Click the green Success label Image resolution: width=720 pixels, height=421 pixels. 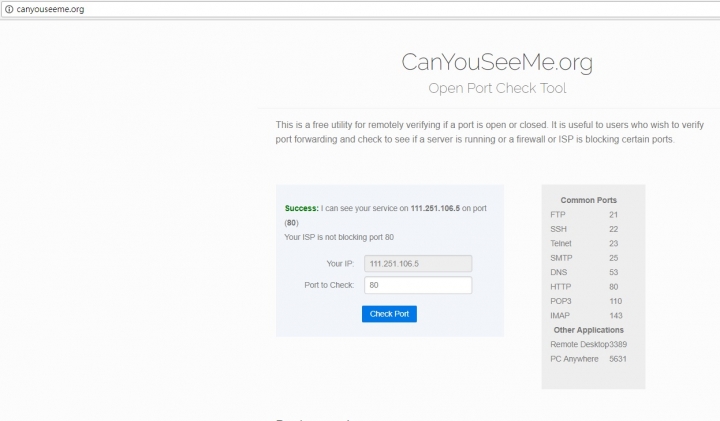[x=301, y=208]
